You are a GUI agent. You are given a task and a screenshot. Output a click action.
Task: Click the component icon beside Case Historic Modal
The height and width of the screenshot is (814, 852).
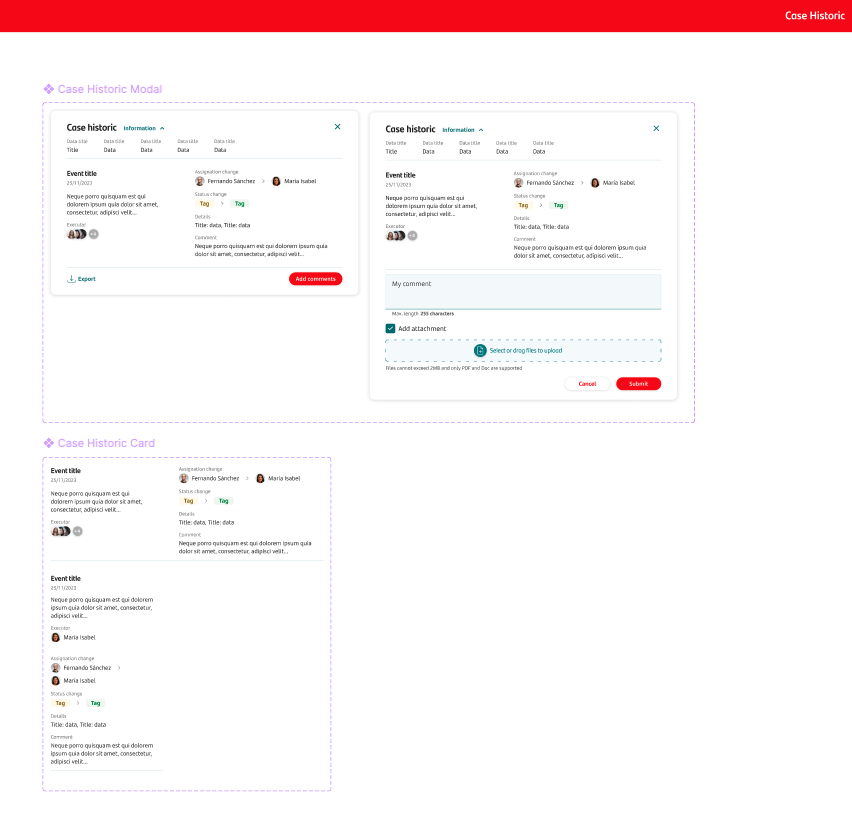click(49, 89)
